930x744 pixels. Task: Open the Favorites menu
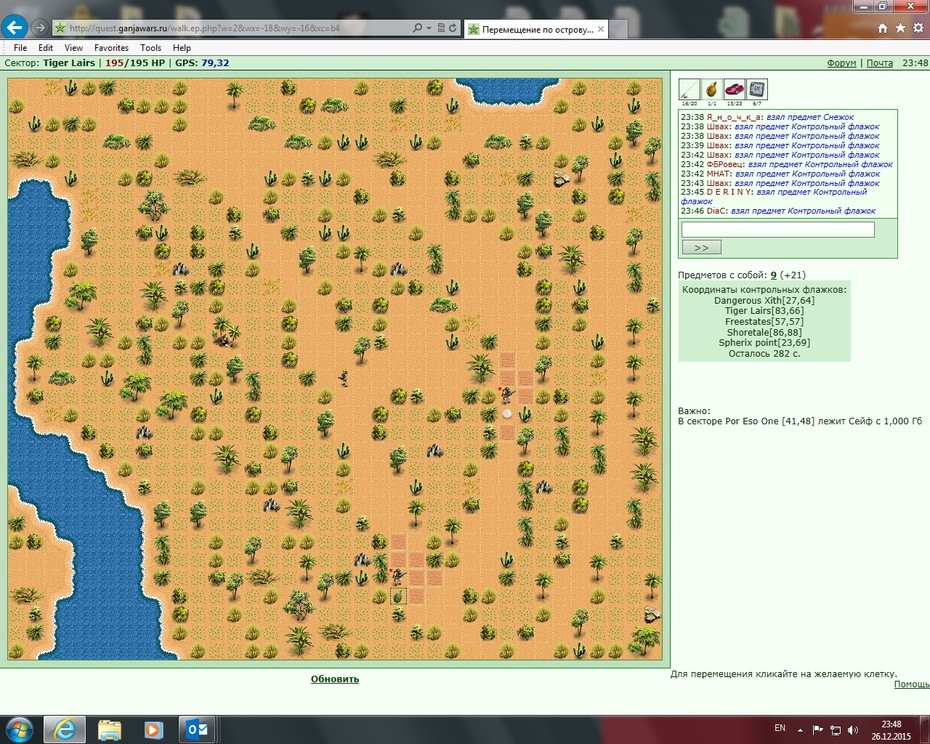(111, 47)
